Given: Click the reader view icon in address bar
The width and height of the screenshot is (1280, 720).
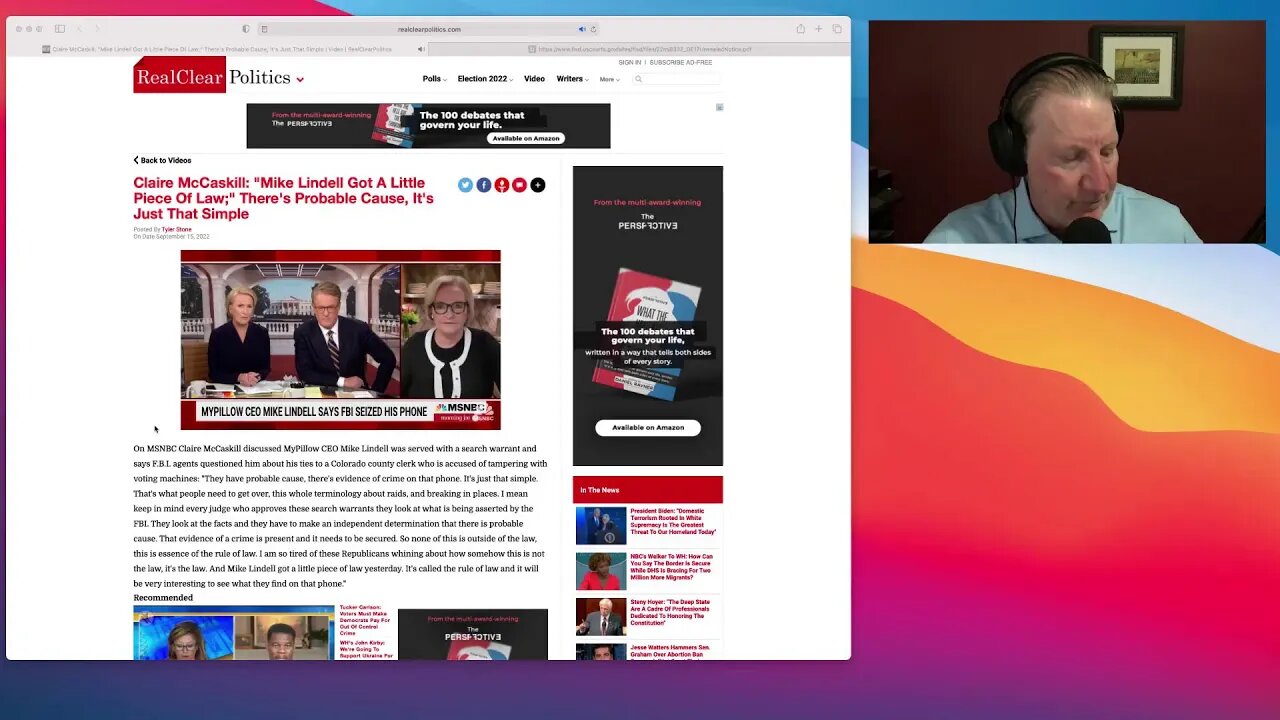Looking at the screenshot, I should pyautogui.click(x=264, y=29).
